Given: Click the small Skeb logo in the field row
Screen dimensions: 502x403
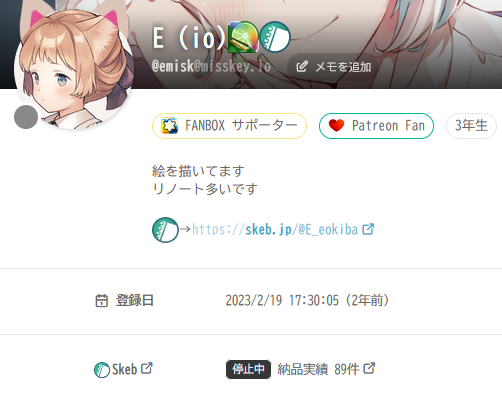Looking at the screenshot, I should [x=102, y=370].
